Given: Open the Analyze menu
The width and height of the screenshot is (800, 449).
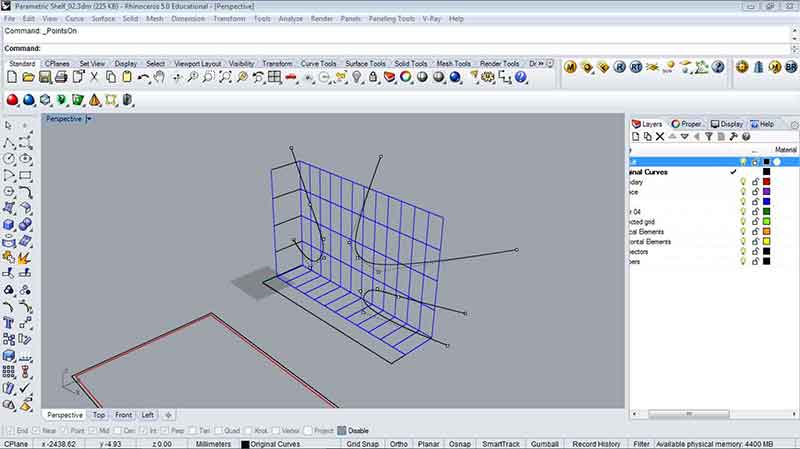Looking at the screenshot, I should (290, 19).
